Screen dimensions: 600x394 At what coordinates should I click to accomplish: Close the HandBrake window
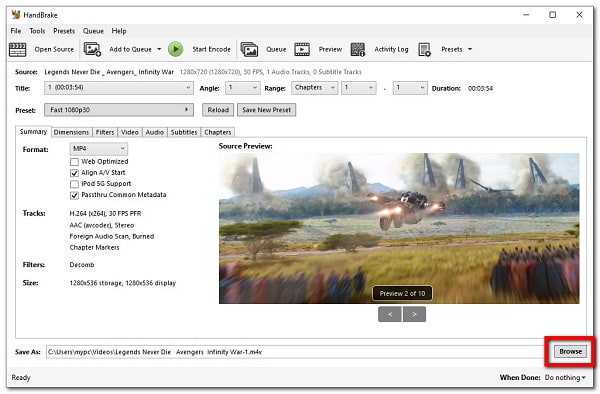(579, 15)
